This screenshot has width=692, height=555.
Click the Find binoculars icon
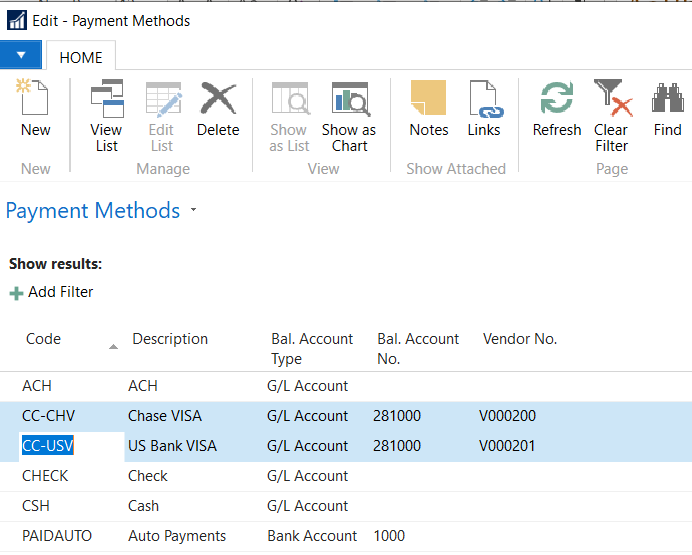pyautogui.click(x=667, y=101)
